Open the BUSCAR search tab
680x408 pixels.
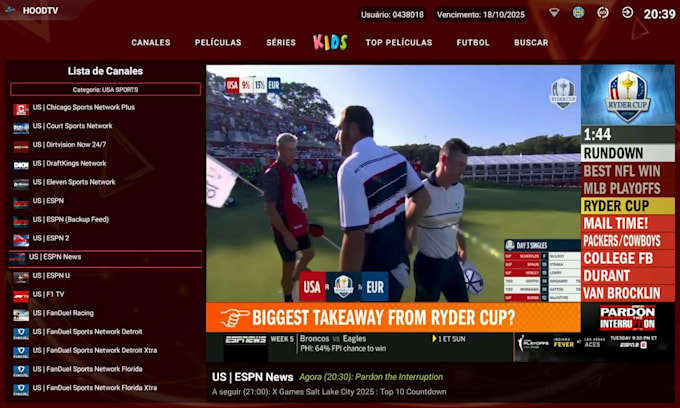click(x=531, y=42)
